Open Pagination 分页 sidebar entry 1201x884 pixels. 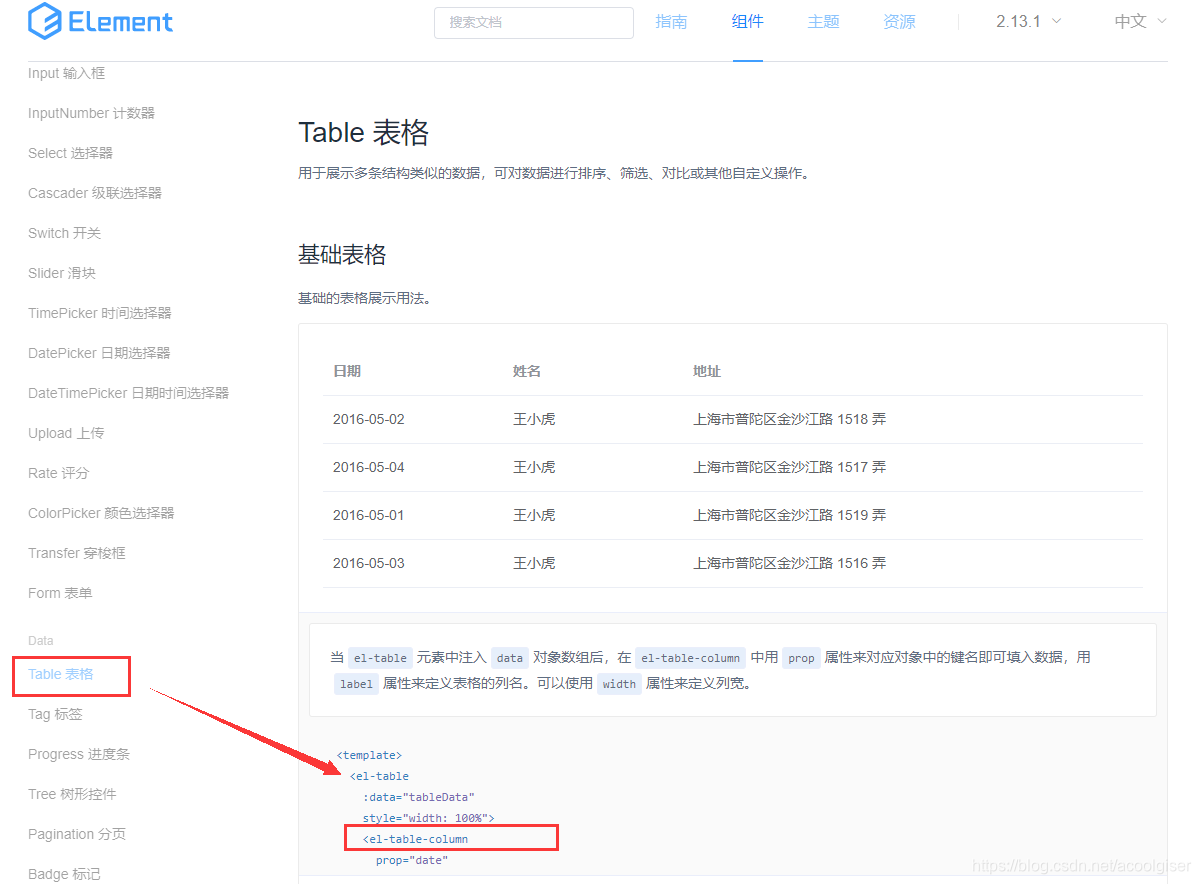point(77,834)
